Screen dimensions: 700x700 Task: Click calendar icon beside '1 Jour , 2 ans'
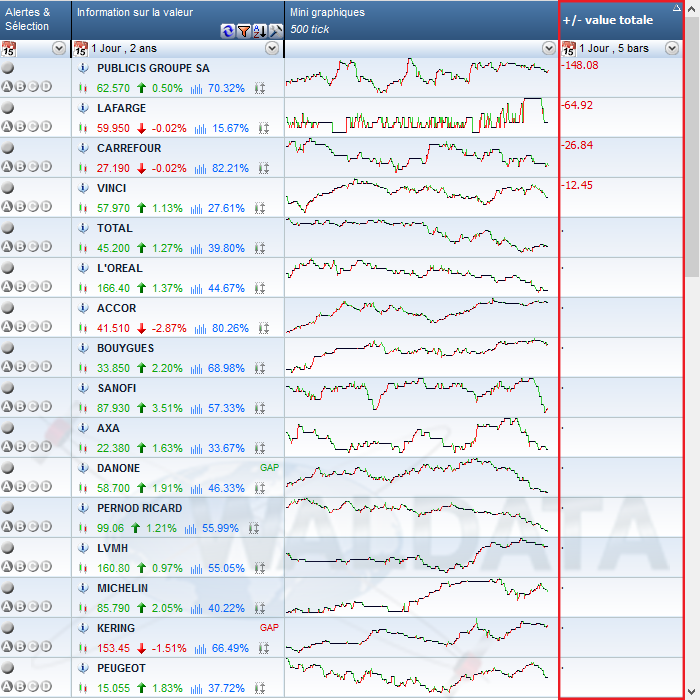coord(80,49)
